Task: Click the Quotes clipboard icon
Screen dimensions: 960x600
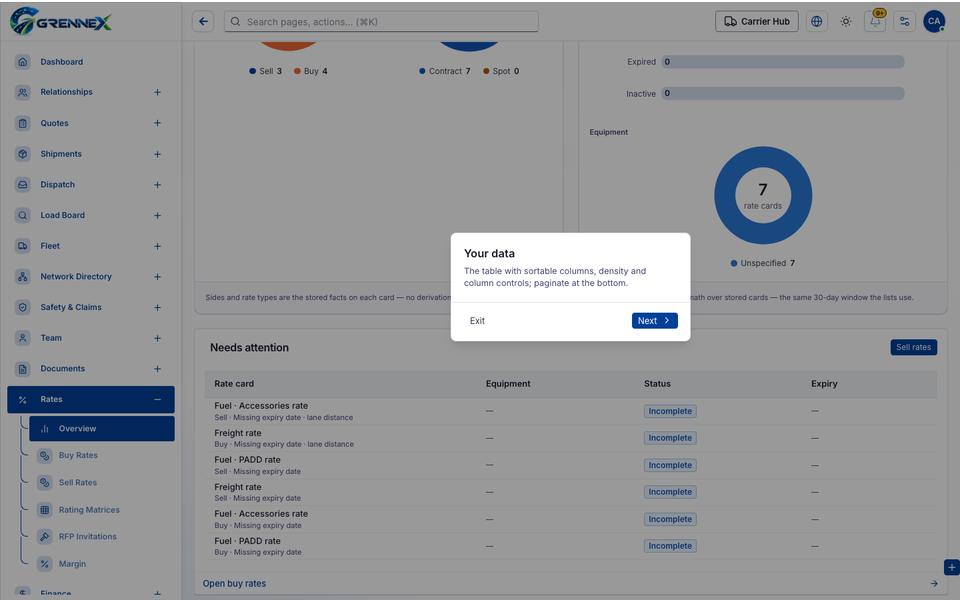Action: click(x=23, y=123)
